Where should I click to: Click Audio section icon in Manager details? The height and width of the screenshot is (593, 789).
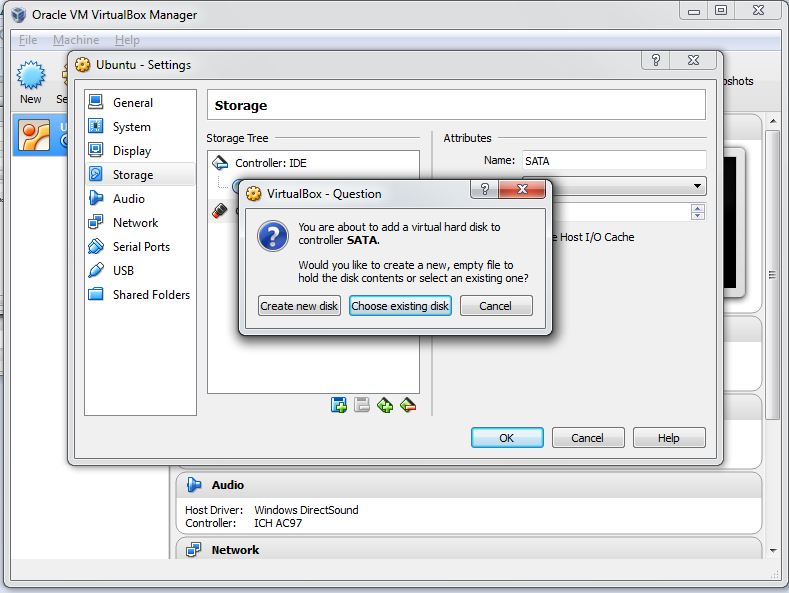pyautogui.click(x=194, y=485)
